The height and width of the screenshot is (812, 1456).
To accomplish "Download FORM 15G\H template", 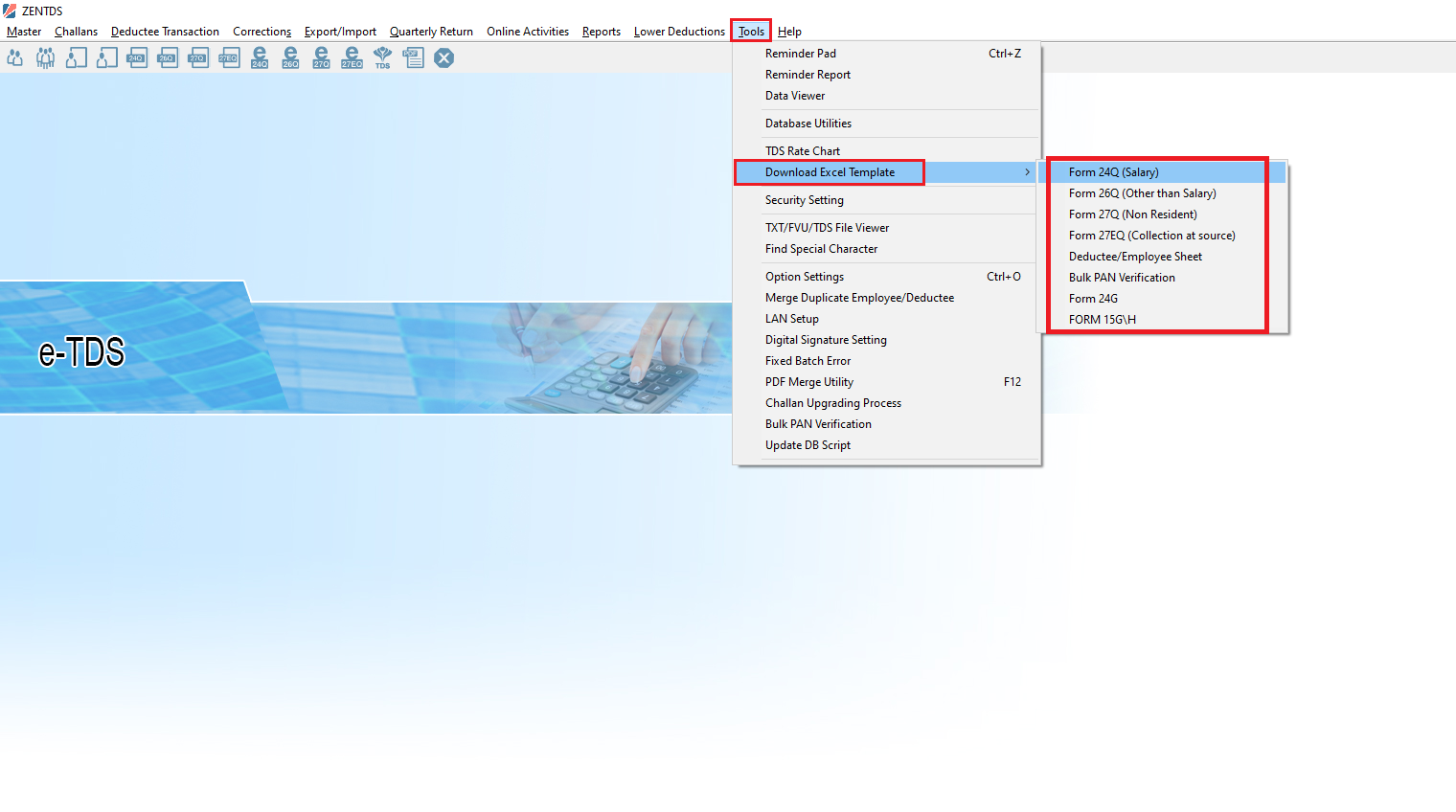I will click(x=1163, y=320).
